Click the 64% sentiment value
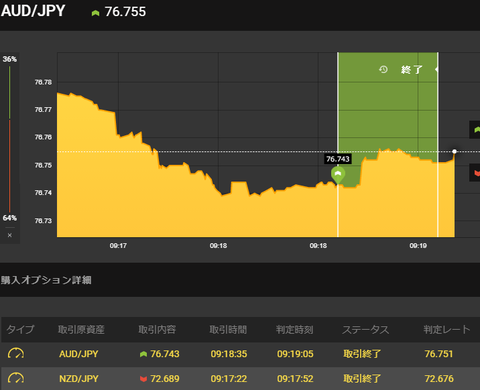The width and height of the screenshot is (480, 390). (x=10, y=218)
